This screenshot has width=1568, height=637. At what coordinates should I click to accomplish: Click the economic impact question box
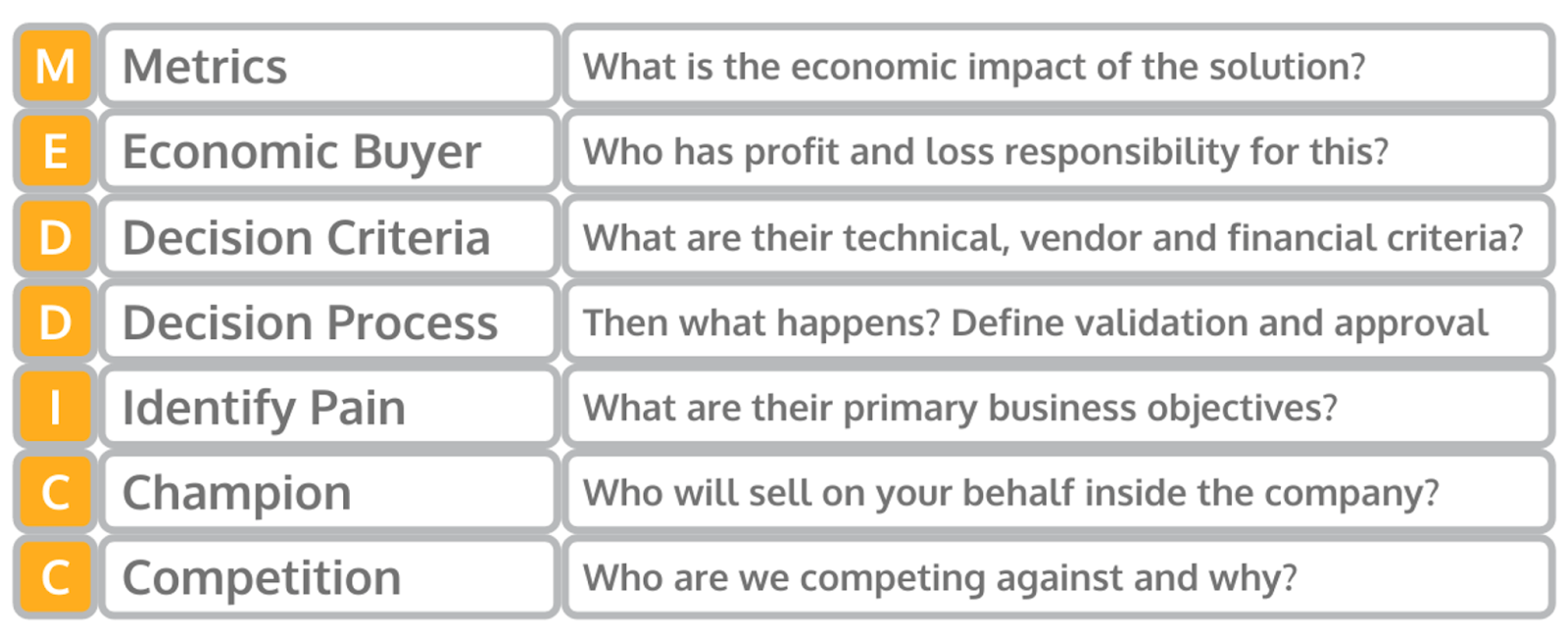1058,66
